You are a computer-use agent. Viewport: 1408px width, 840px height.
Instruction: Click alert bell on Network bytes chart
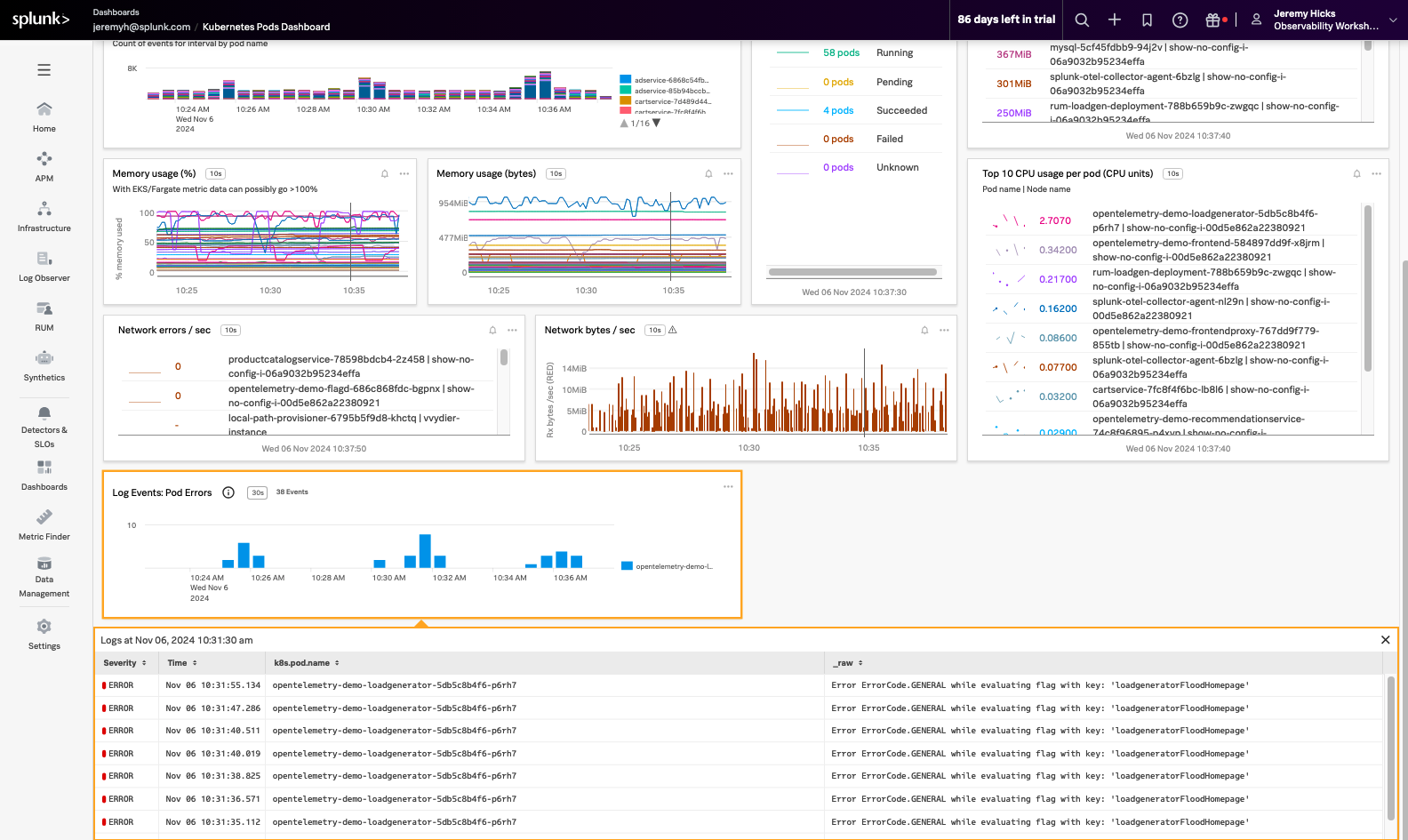pos(924,331)
